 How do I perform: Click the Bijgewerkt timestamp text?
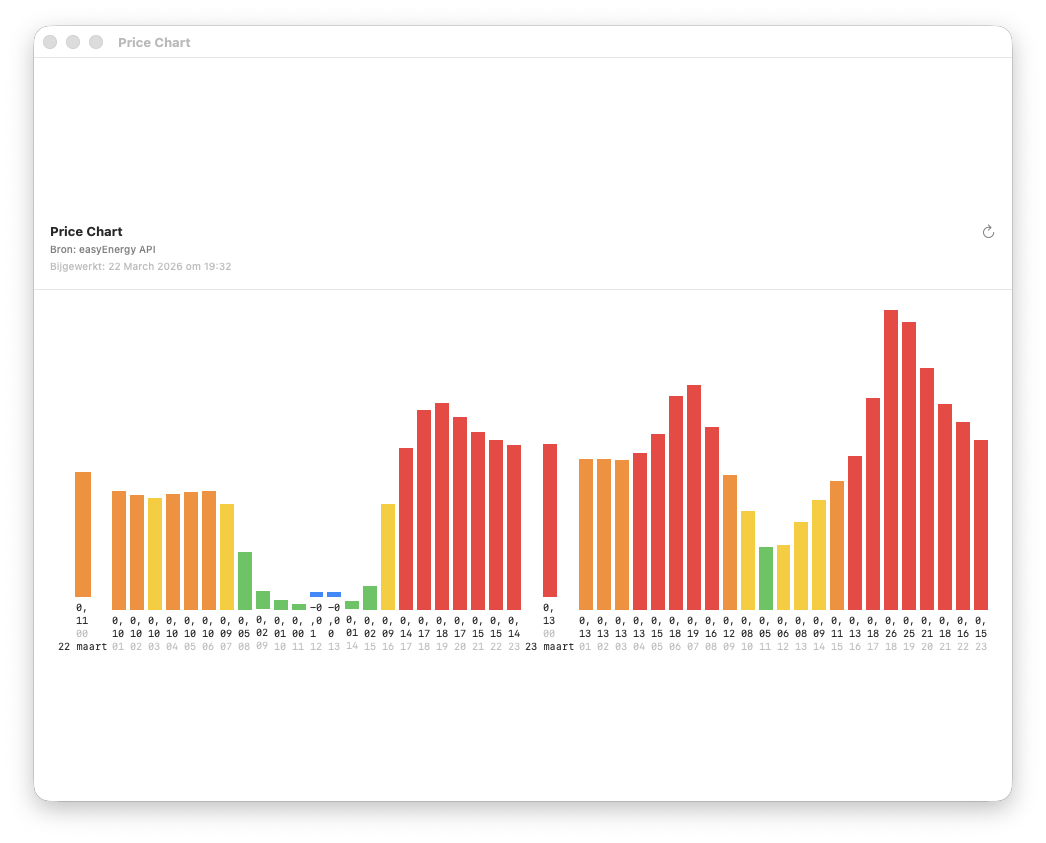tap(141, 266)
